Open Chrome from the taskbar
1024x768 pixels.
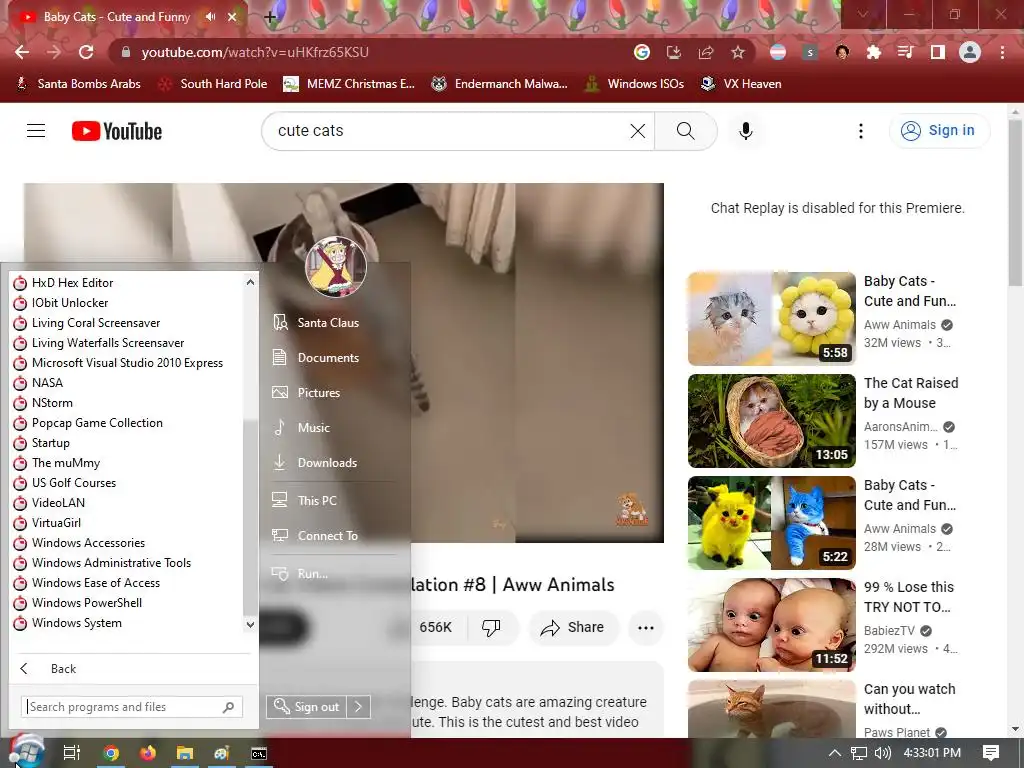click(112, 753)
